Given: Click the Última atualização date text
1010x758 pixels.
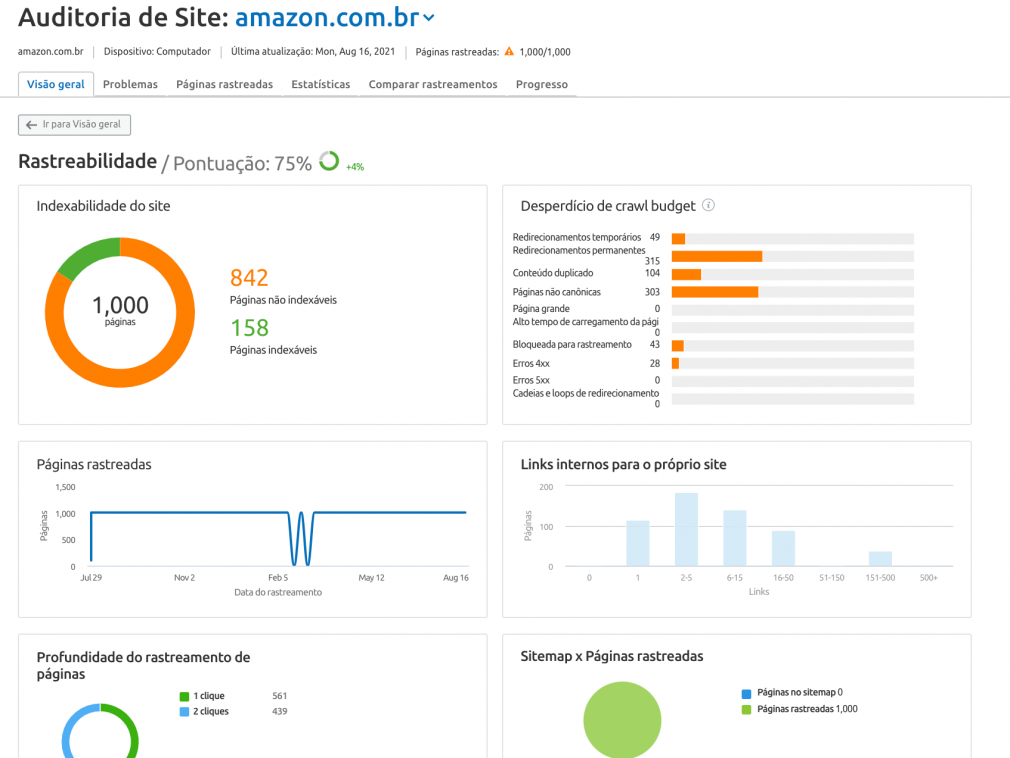Looking at the screenshot, I should point(313,52).
